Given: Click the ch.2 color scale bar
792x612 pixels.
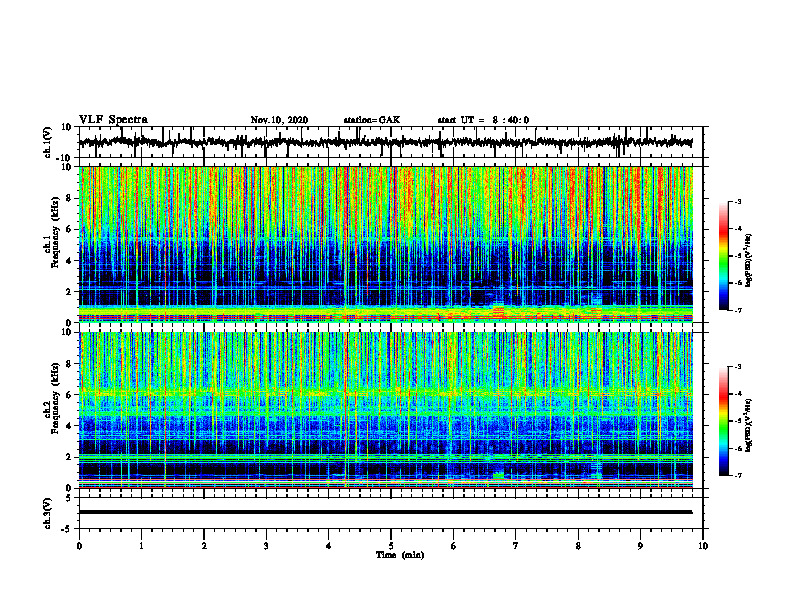Looking at the screenshot, I should (723, 421).
